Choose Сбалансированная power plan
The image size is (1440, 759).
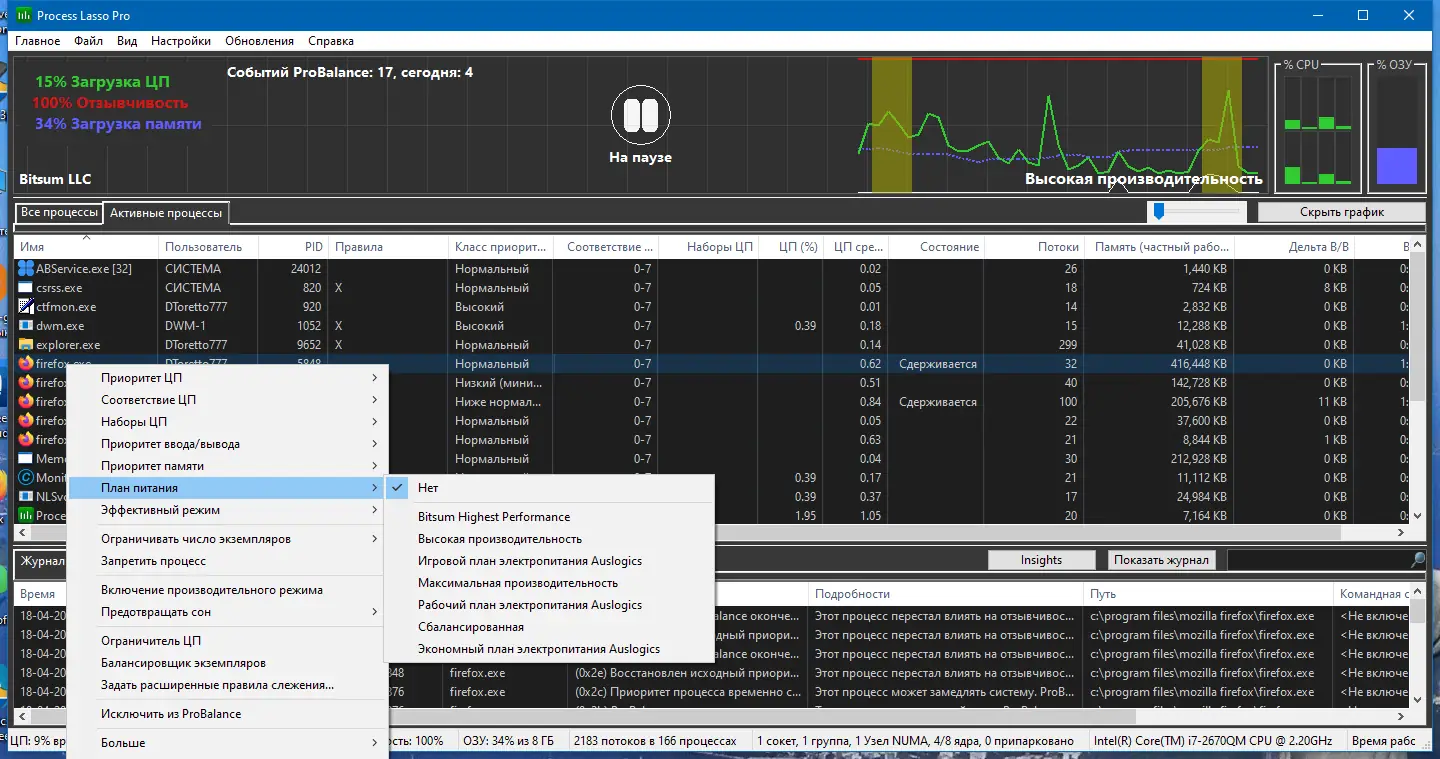point(470,627)
